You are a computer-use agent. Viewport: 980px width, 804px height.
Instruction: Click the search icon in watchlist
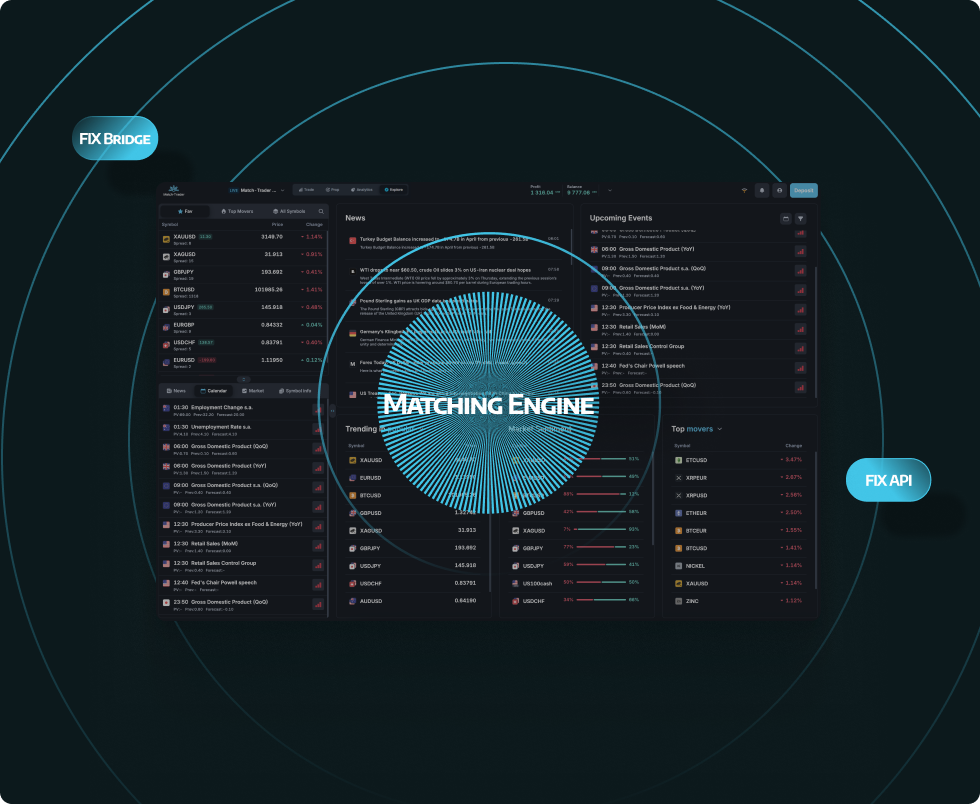321,212
